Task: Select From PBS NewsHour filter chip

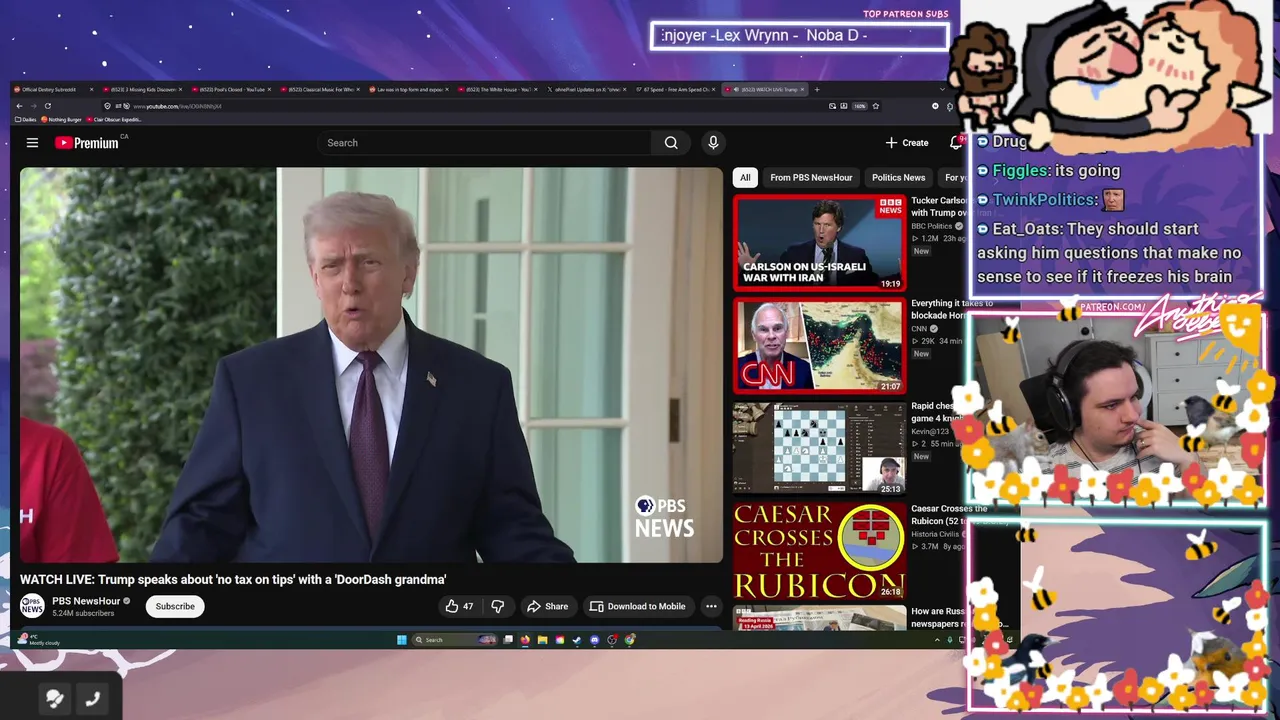Action: [x=811, y=177]
